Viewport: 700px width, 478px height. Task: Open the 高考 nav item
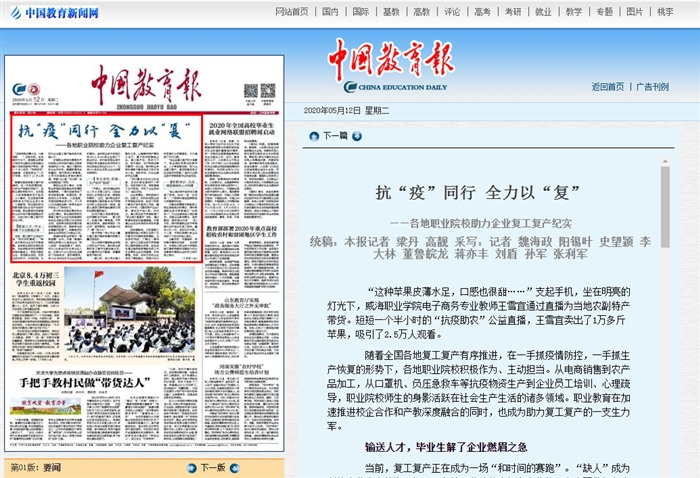[x=482, y=12]
